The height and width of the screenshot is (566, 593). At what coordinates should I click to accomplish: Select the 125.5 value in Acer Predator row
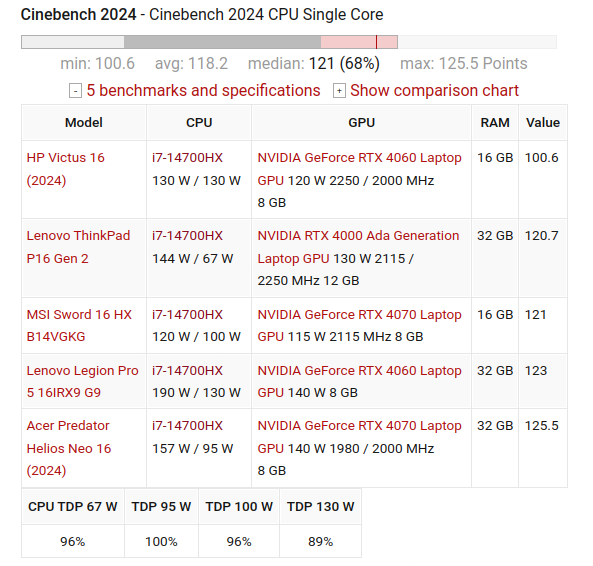541,426
